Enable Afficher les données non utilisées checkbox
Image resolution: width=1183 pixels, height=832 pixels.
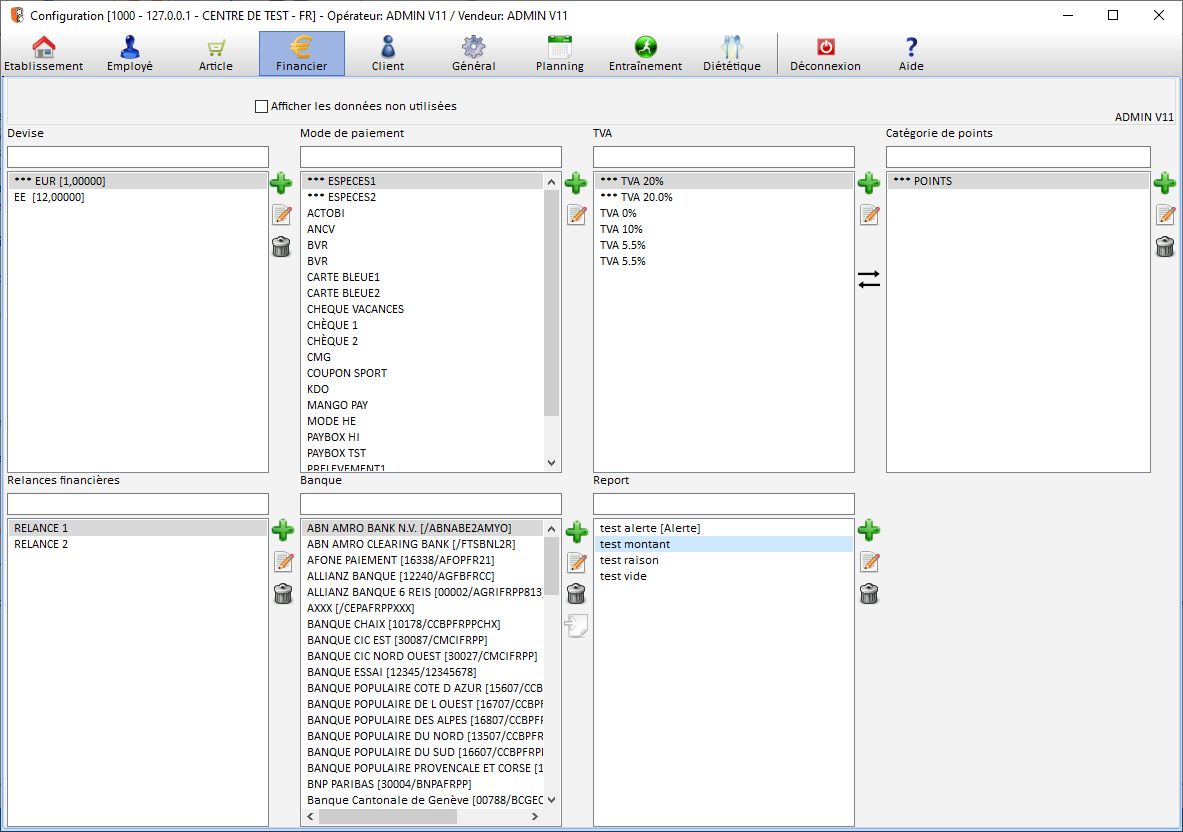(x=262, y=106)
